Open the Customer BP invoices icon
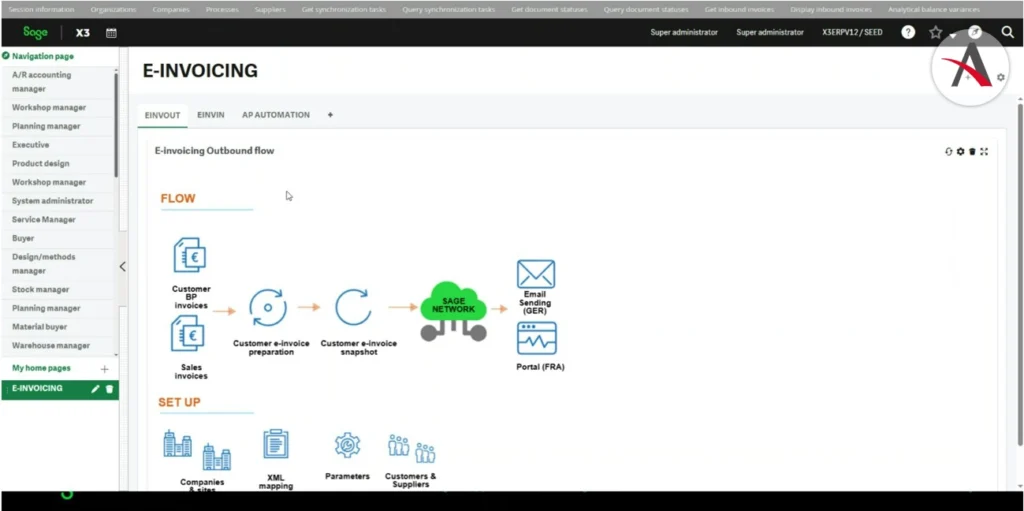 pyautogui.click(x=190, y=255)
